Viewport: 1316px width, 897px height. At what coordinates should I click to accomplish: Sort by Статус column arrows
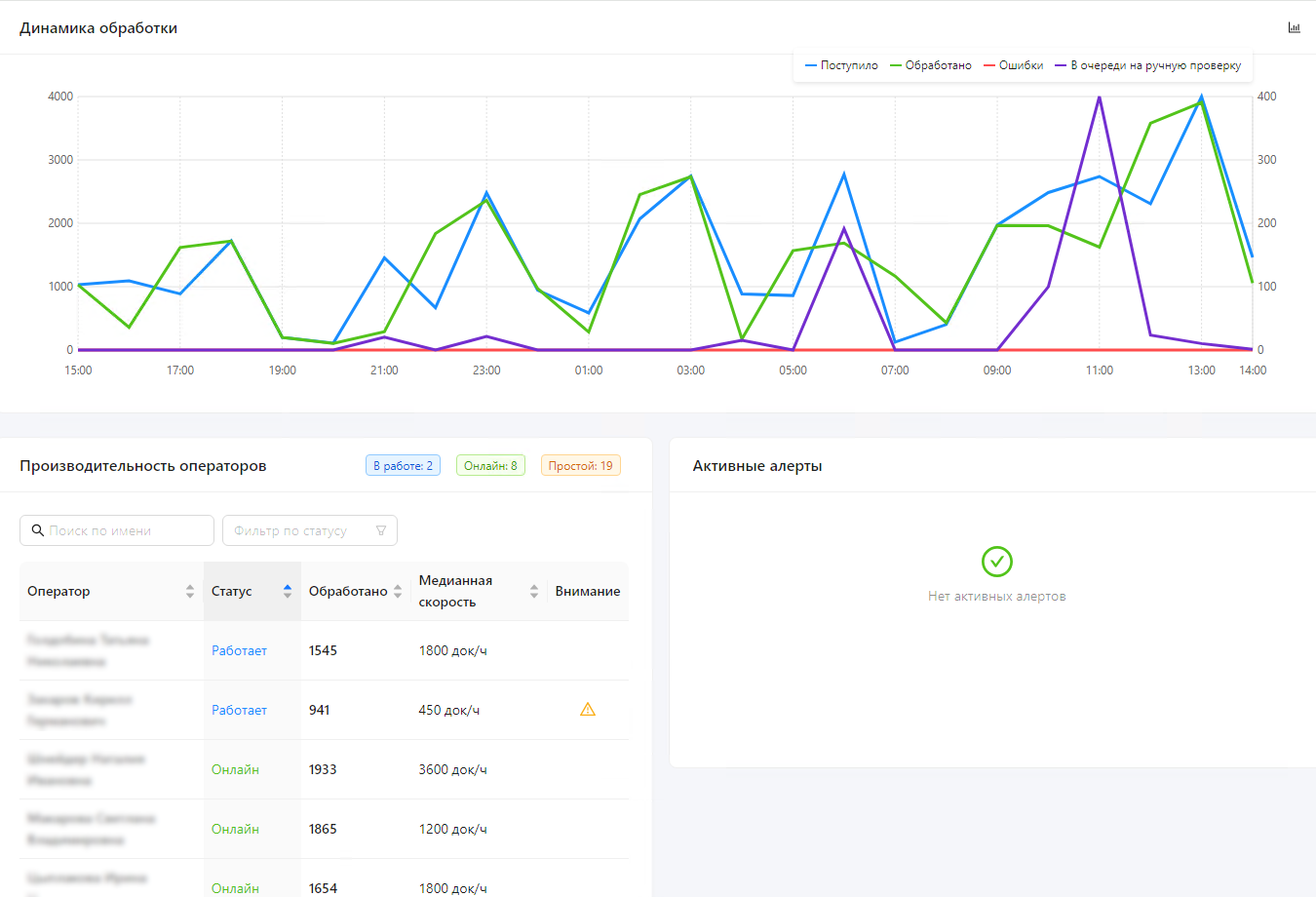[x=288, y=591]
